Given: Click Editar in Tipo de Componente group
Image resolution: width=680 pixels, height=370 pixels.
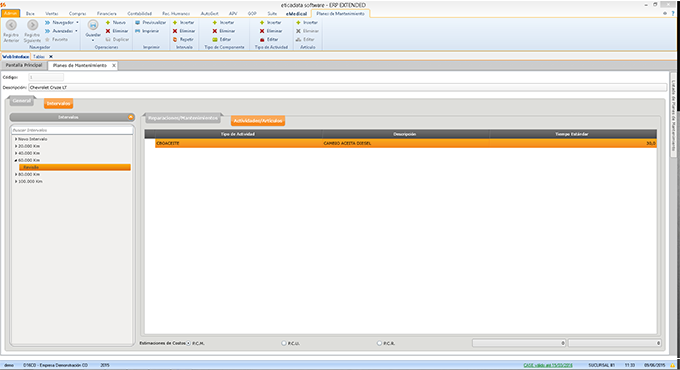Looking at the screenshot, I should click(222, 39).
